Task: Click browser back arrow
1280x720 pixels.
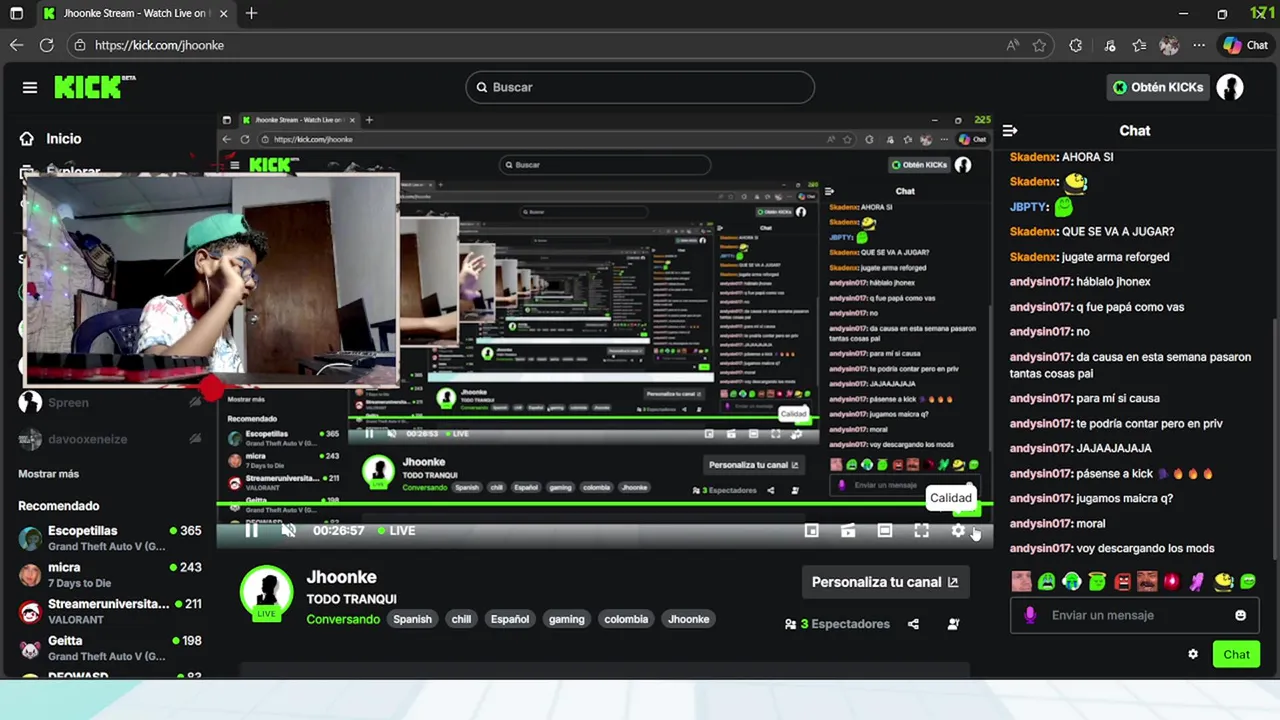Action: pos(16,45)
